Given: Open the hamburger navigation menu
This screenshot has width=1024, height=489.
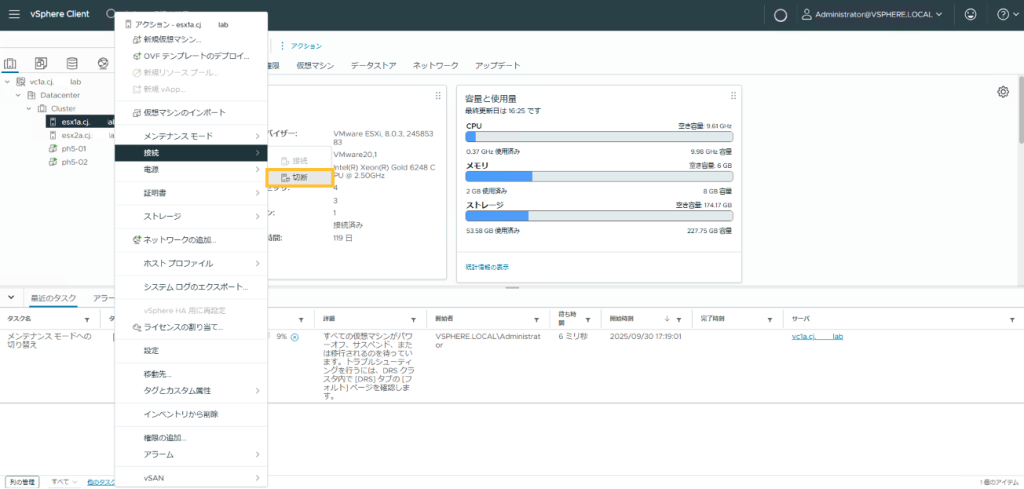Looking at the screenshot, I should (x=14, y=14).
